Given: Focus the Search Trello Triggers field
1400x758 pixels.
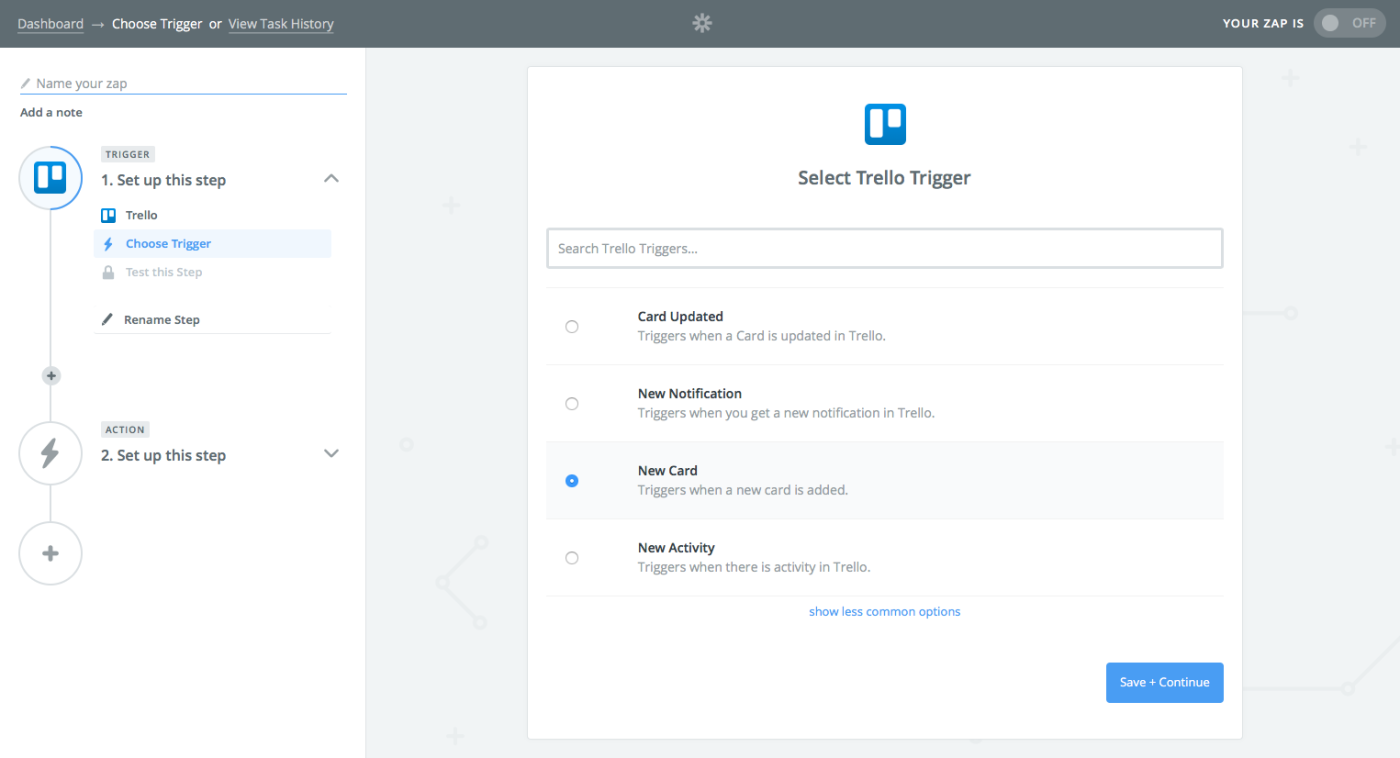Looking at the screenshot, I should tap(885, 248).
